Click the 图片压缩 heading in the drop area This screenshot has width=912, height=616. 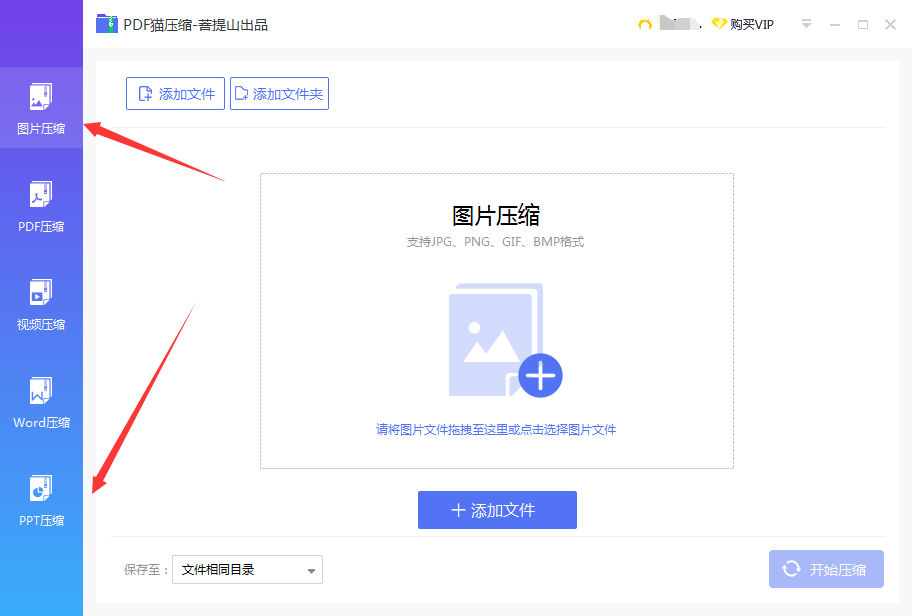[x=496, y=216]
